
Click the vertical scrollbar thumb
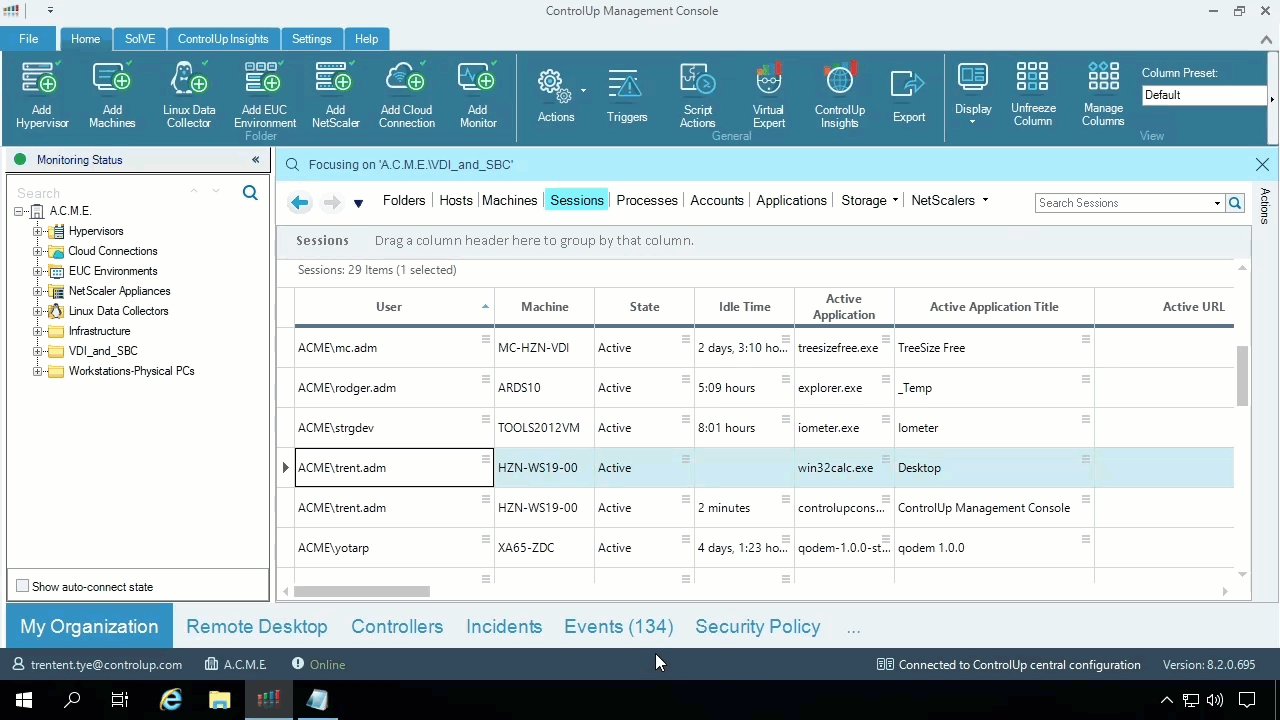pyautogui.click(x=1243, y=376)
